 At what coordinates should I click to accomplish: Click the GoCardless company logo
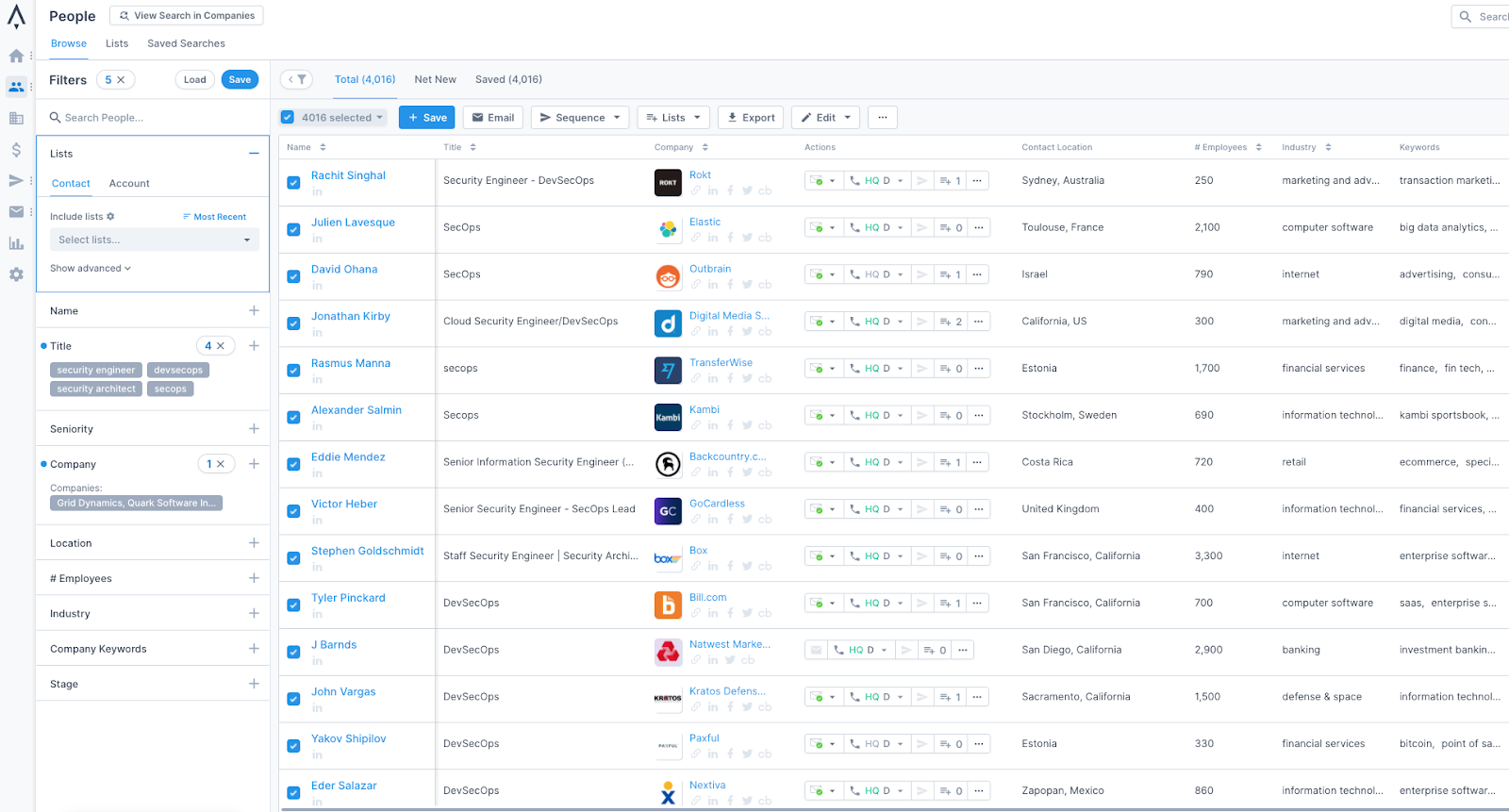pos(668,511)
